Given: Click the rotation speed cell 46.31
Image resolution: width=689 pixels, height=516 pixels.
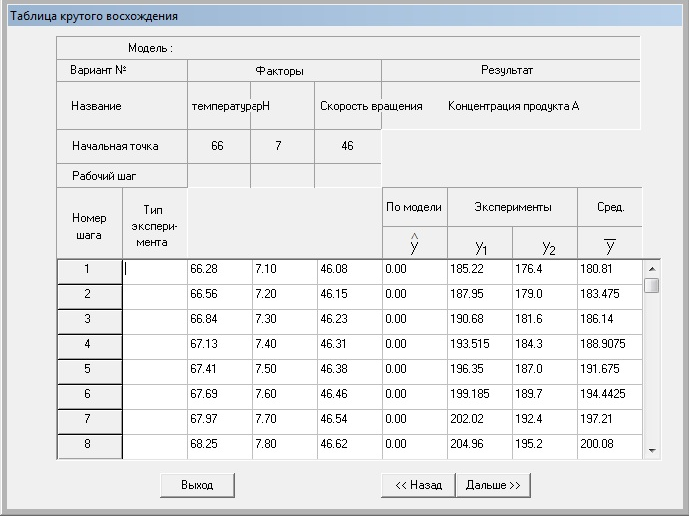Looking at the screenshot, I should click(350, 347).
